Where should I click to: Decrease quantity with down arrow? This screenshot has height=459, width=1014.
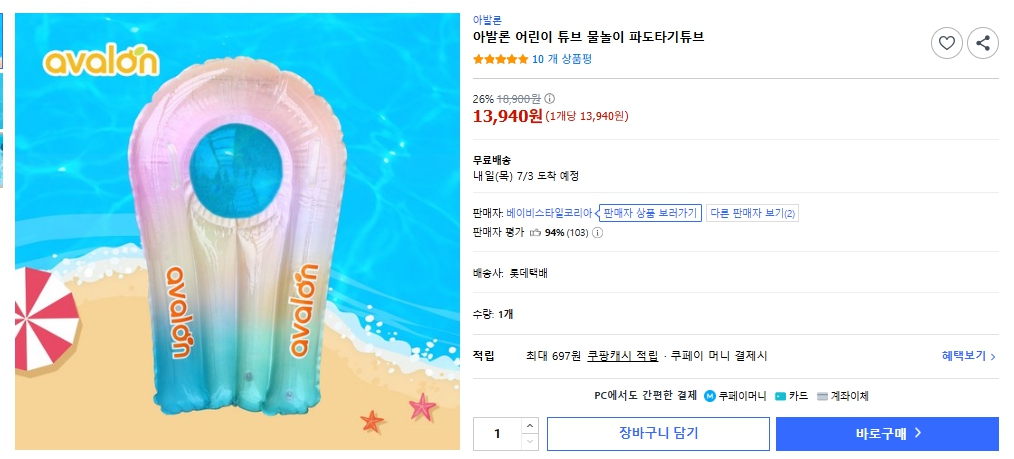tap(530, 441)
